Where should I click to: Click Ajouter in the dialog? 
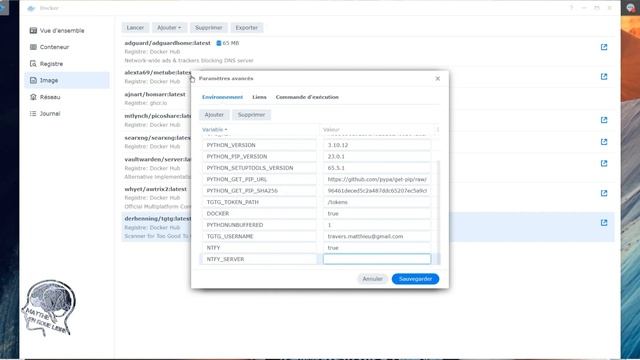tap(214, 115)
